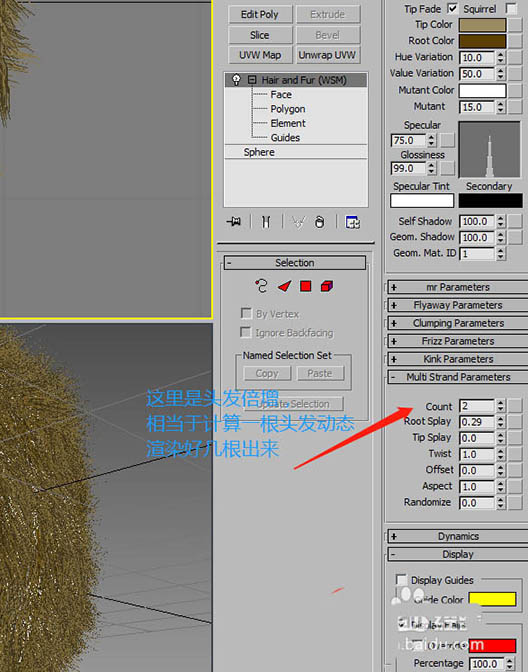Select Guides in modifier stack
The width and height of the screenshot is (528, 672).
(x=285, y=138)
